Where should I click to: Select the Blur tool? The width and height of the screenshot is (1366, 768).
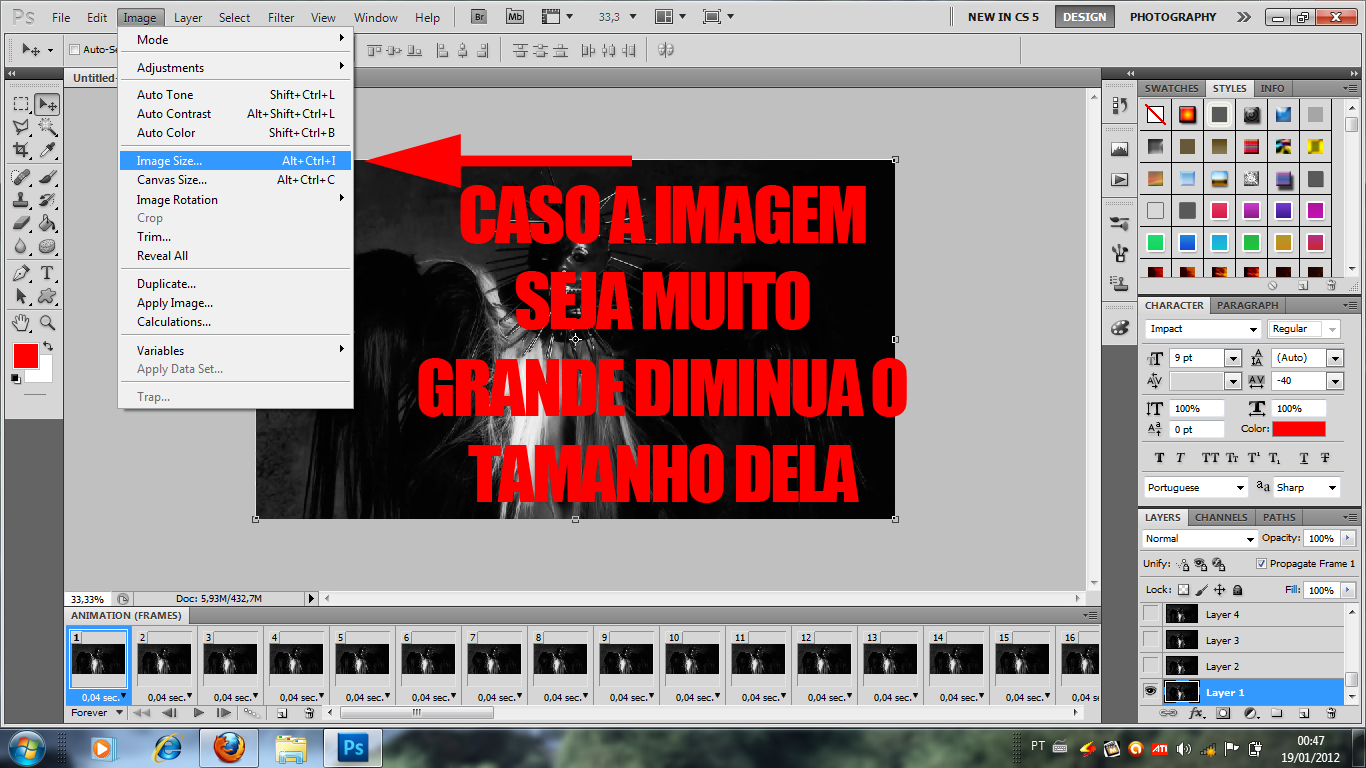click(21, 246)
